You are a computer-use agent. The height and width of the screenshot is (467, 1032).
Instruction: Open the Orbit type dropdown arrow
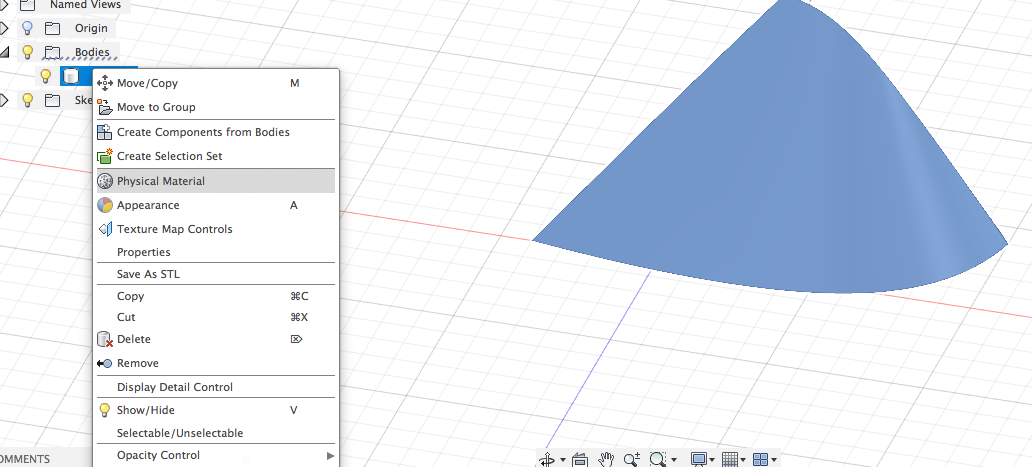pos(562,460)
